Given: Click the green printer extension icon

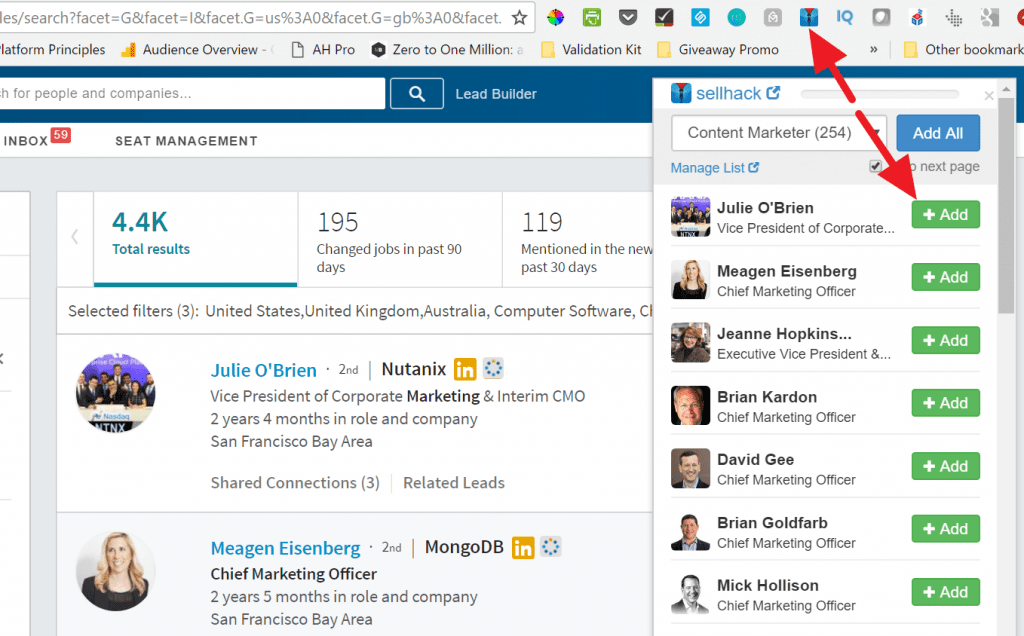Looking at the screenshot, I should 592,17.
